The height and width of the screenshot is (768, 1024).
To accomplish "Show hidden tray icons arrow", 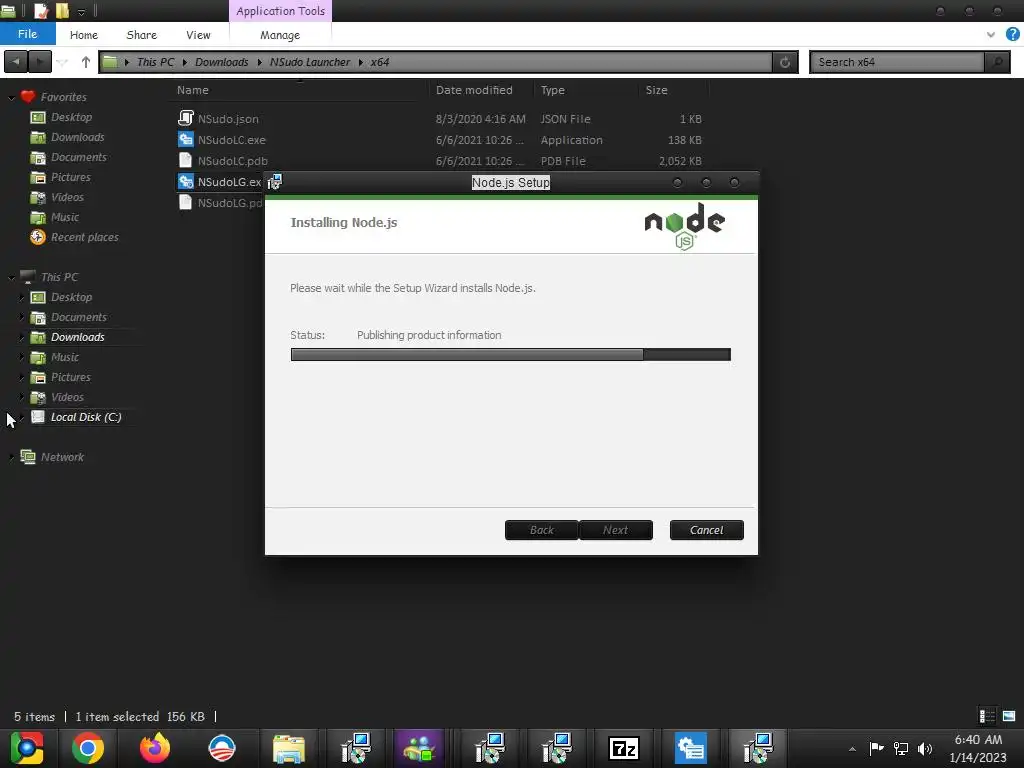I will pos(852,748).
